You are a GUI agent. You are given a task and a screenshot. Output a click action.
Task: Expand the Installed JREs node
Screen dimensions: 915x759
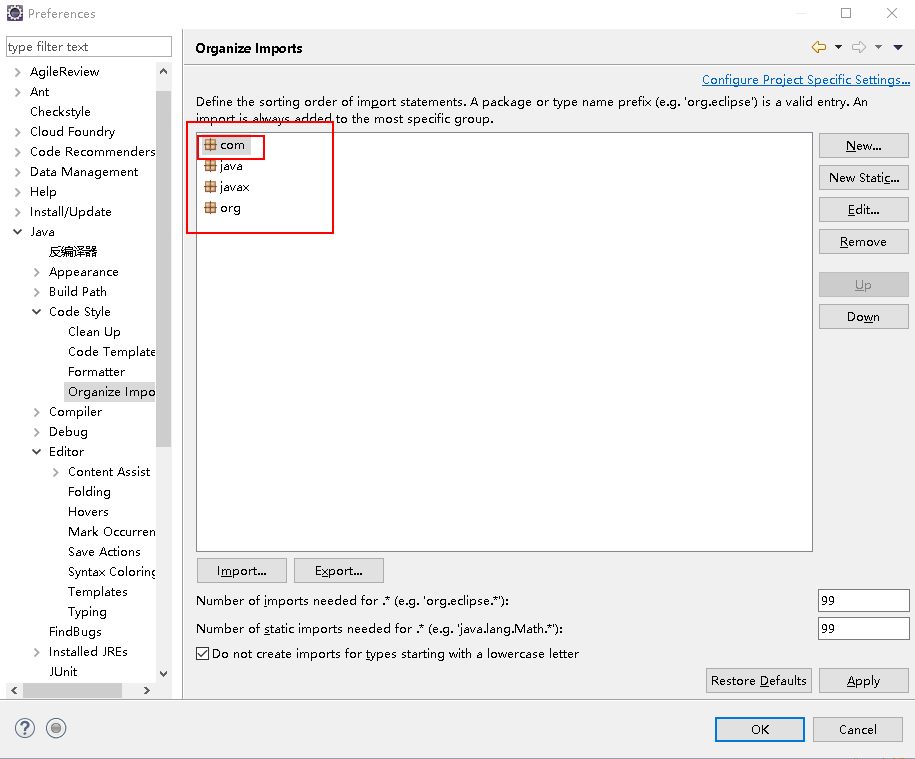click(36, 652)
